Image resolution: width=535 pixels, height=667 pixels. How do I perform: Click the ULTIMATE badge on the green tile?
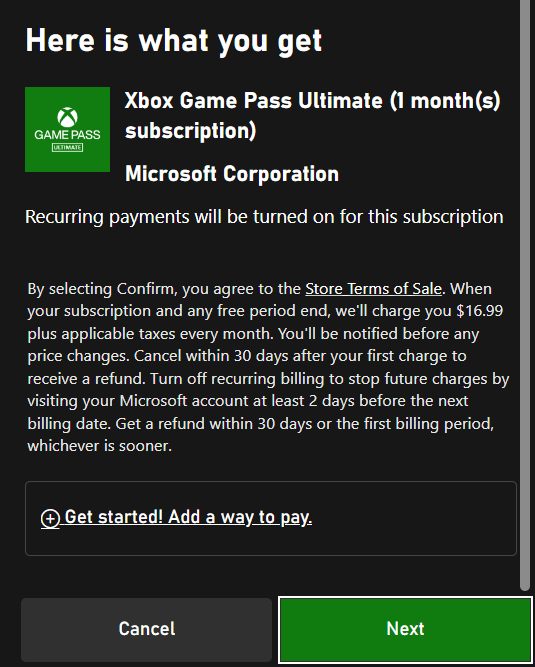coord(67,148)
